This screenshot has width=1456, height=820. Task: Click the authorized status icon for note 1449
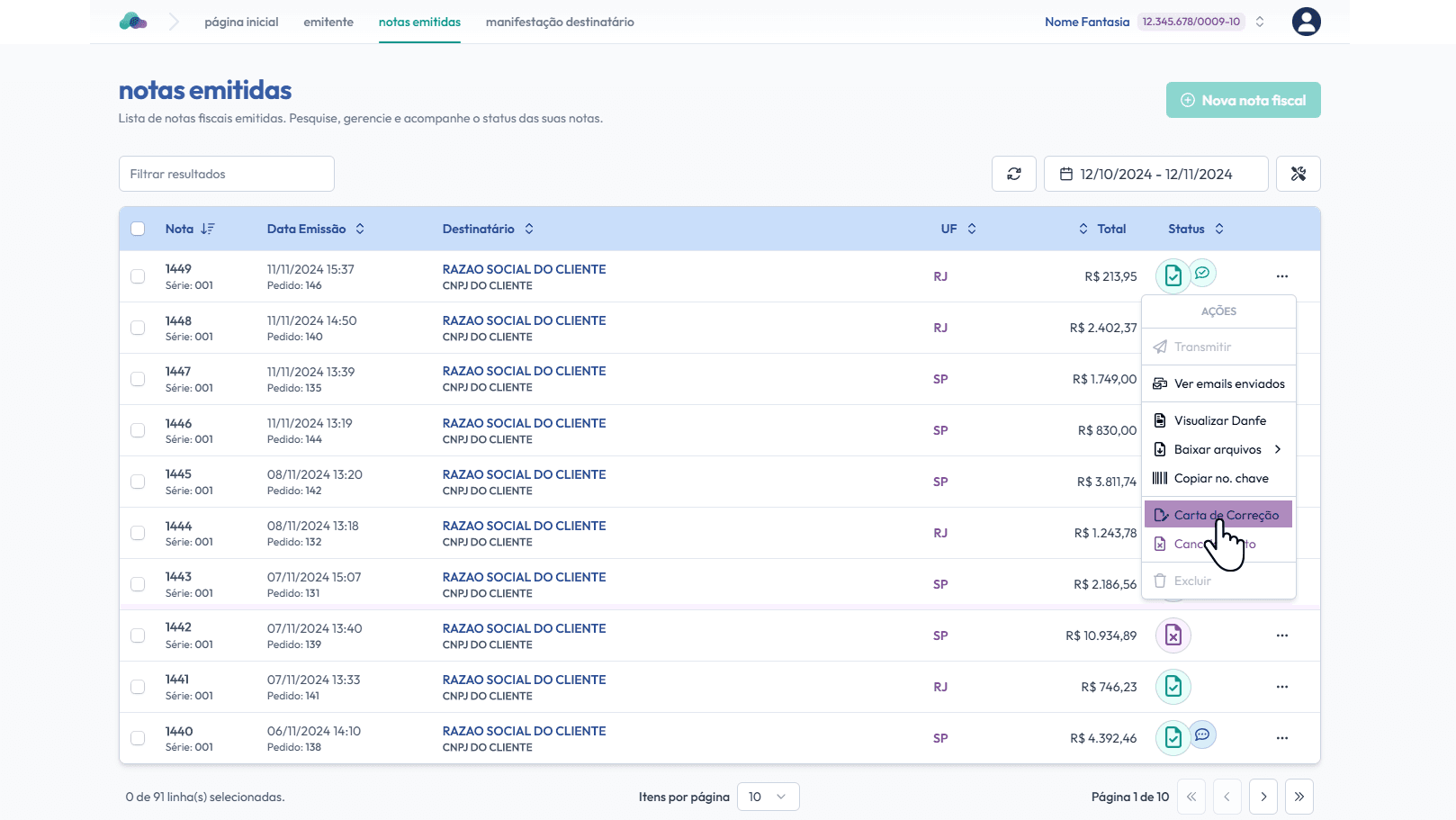point(1173,276)
